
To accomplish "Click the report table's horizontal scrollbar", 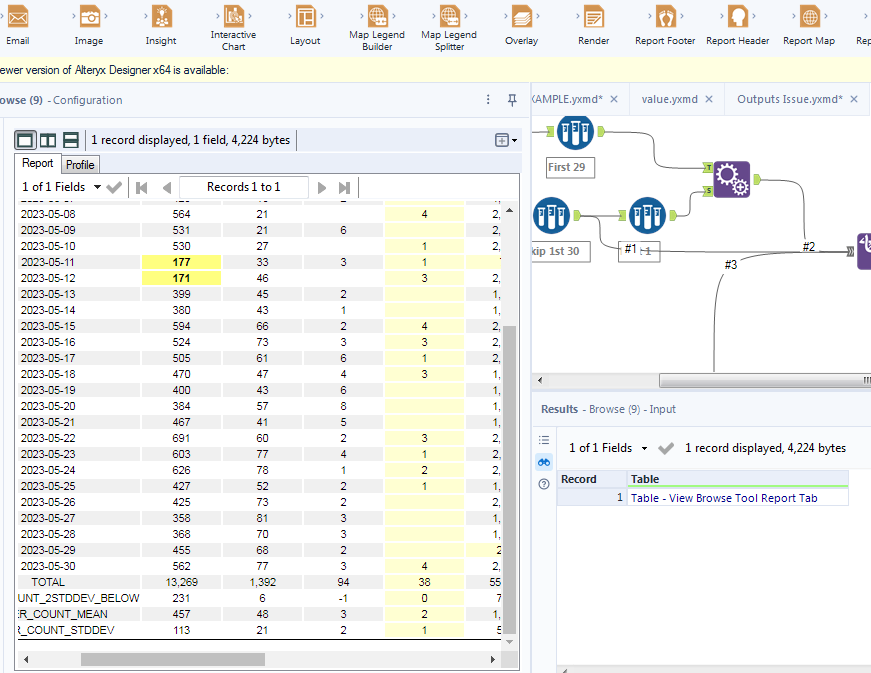I will (x=172, y=660).
